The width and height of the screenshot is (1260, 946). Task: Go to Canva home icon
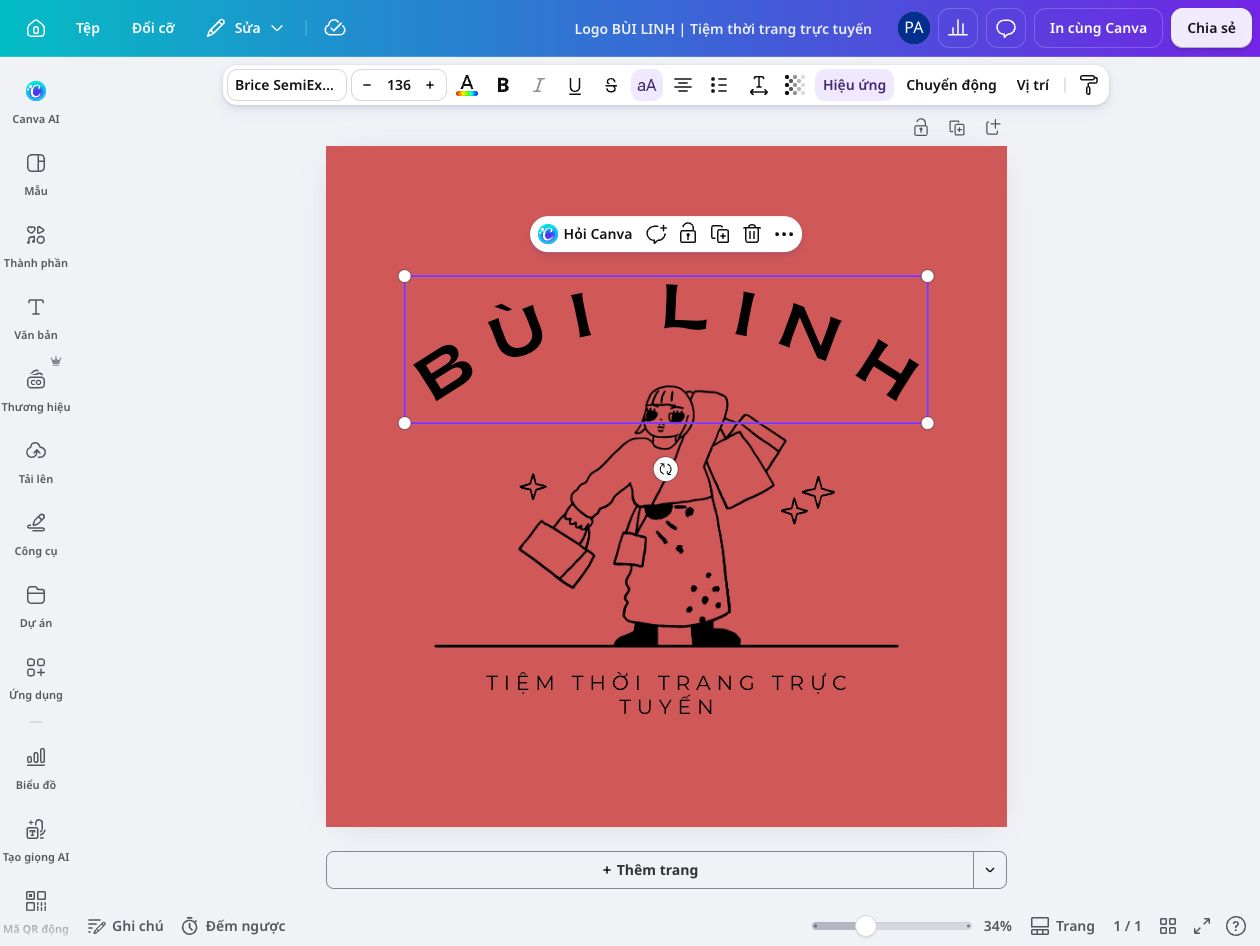(36, 28)
